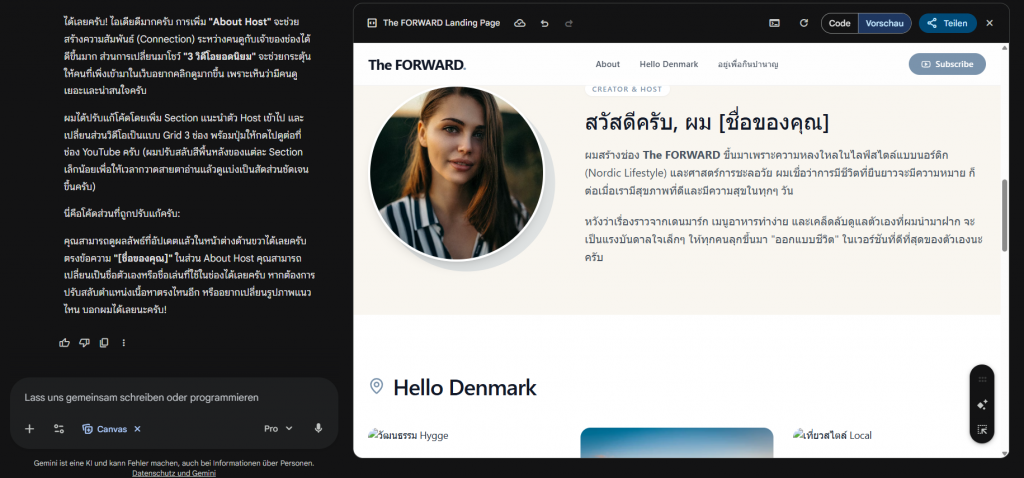Go to Hello Denmark nav item

tap(668, 64)
